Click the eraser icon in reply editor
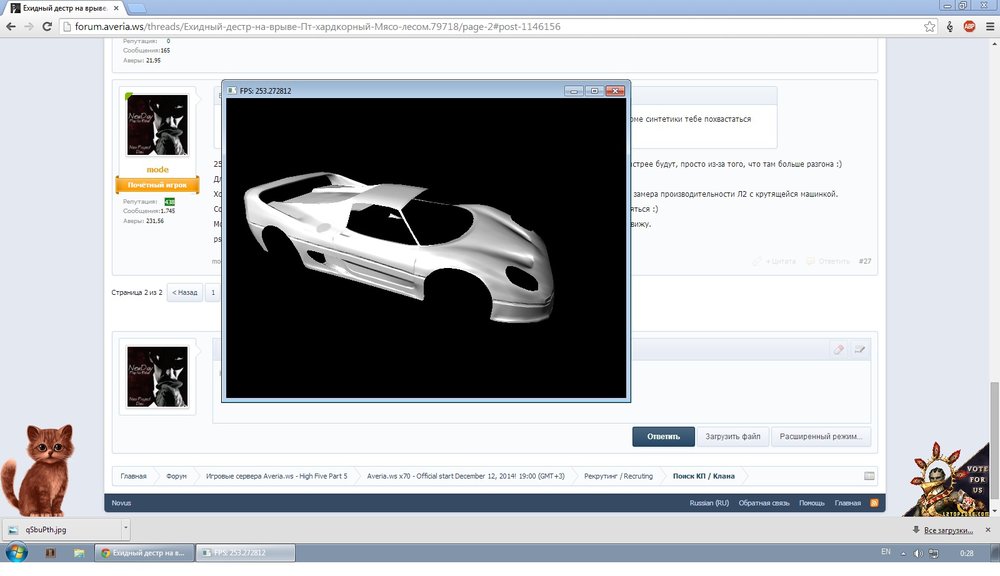Screen dimensions: 1000x576 (x=838, y=349)
